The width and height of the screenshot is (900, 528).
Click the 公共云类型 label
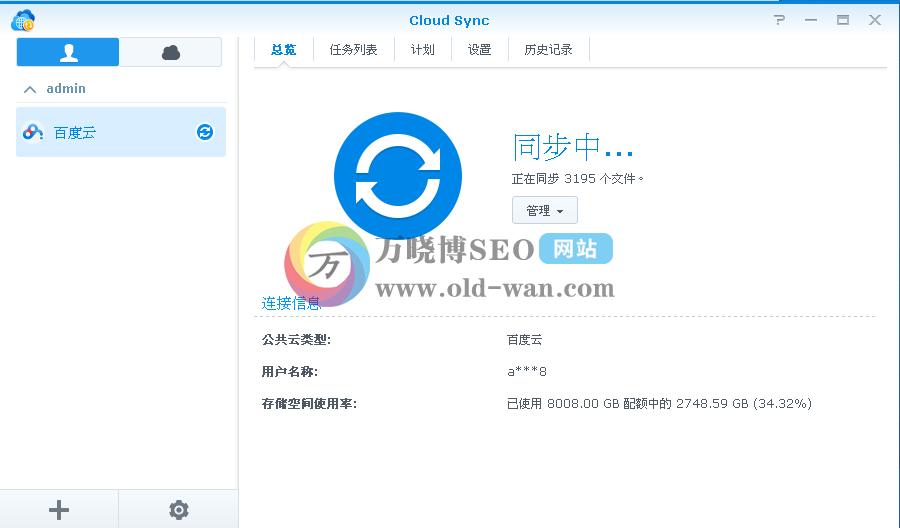coord(296,340)
